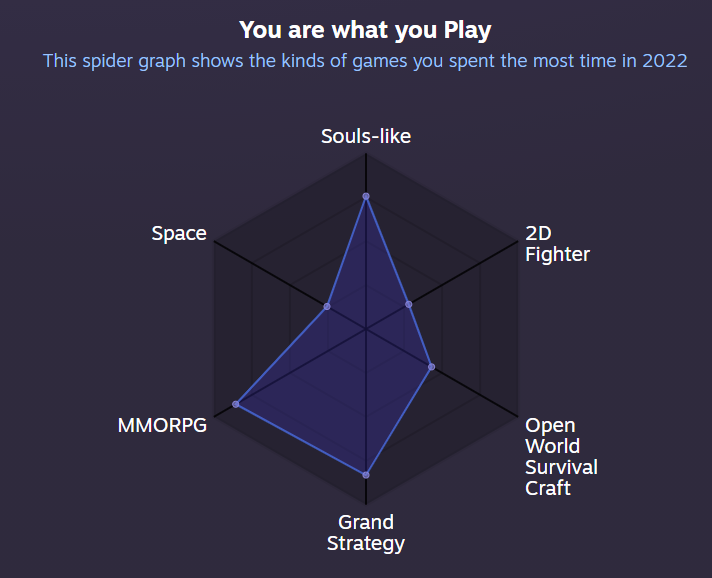Click the outer tip of the Grand Strategy axis
Image resolution: width=712 pixels, height=578 pixels.
coord(366,503)
